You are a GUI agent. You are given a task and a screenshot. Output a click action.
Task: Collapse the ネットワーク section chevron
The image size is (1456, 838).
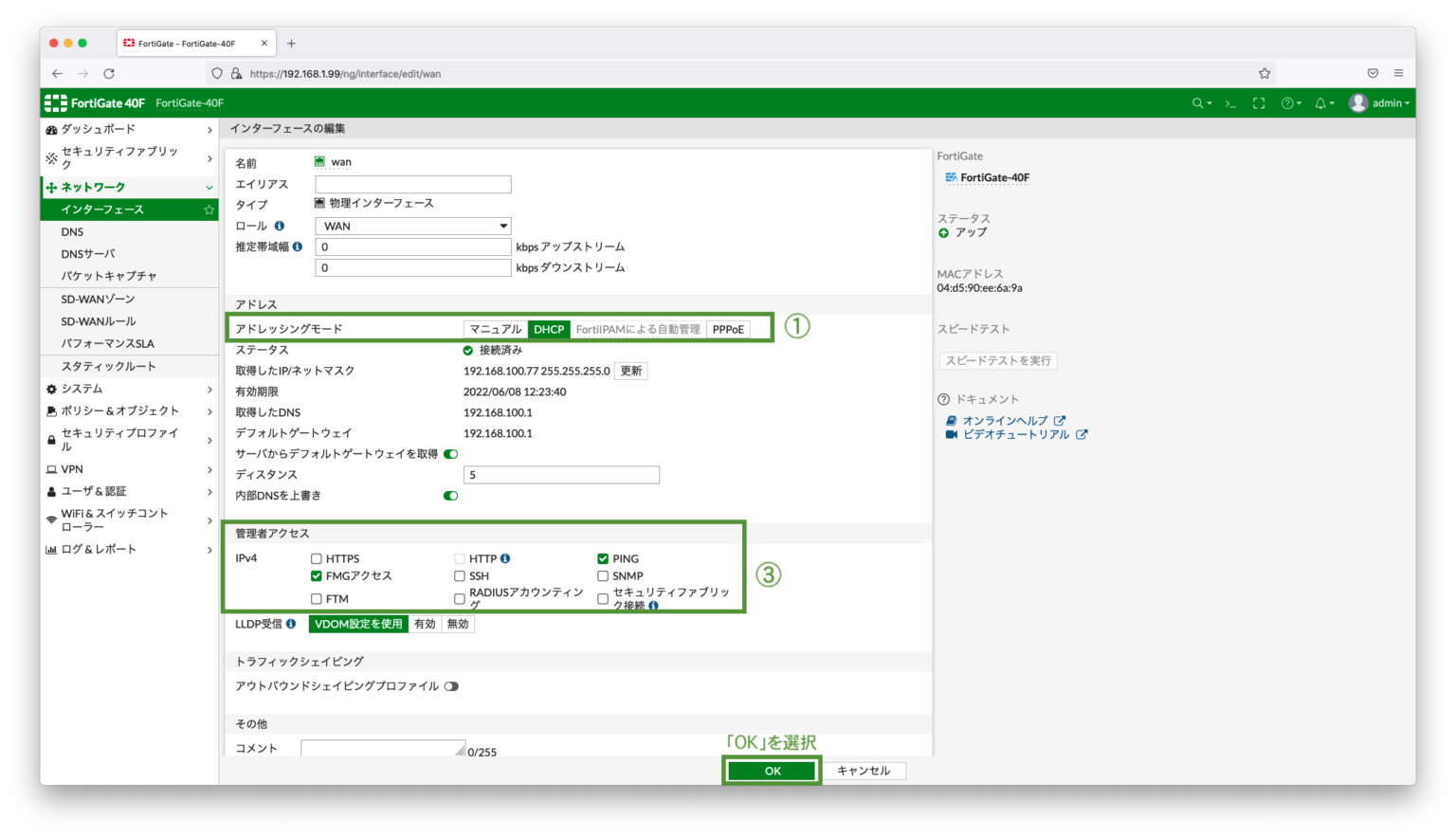(209, 187)
